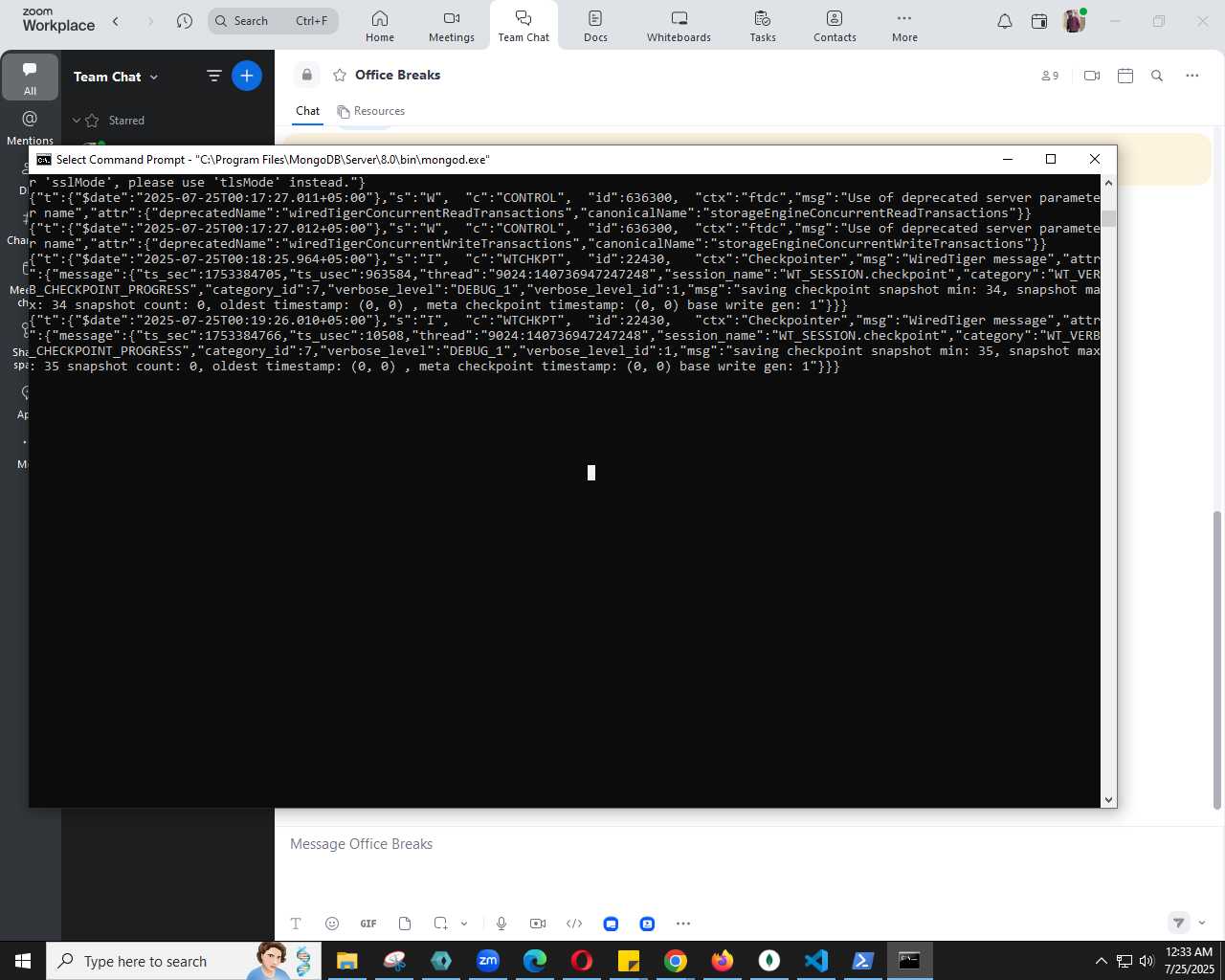Click the second blue app icon in composer
1225x980 pixels.
[x=647, y=924]
